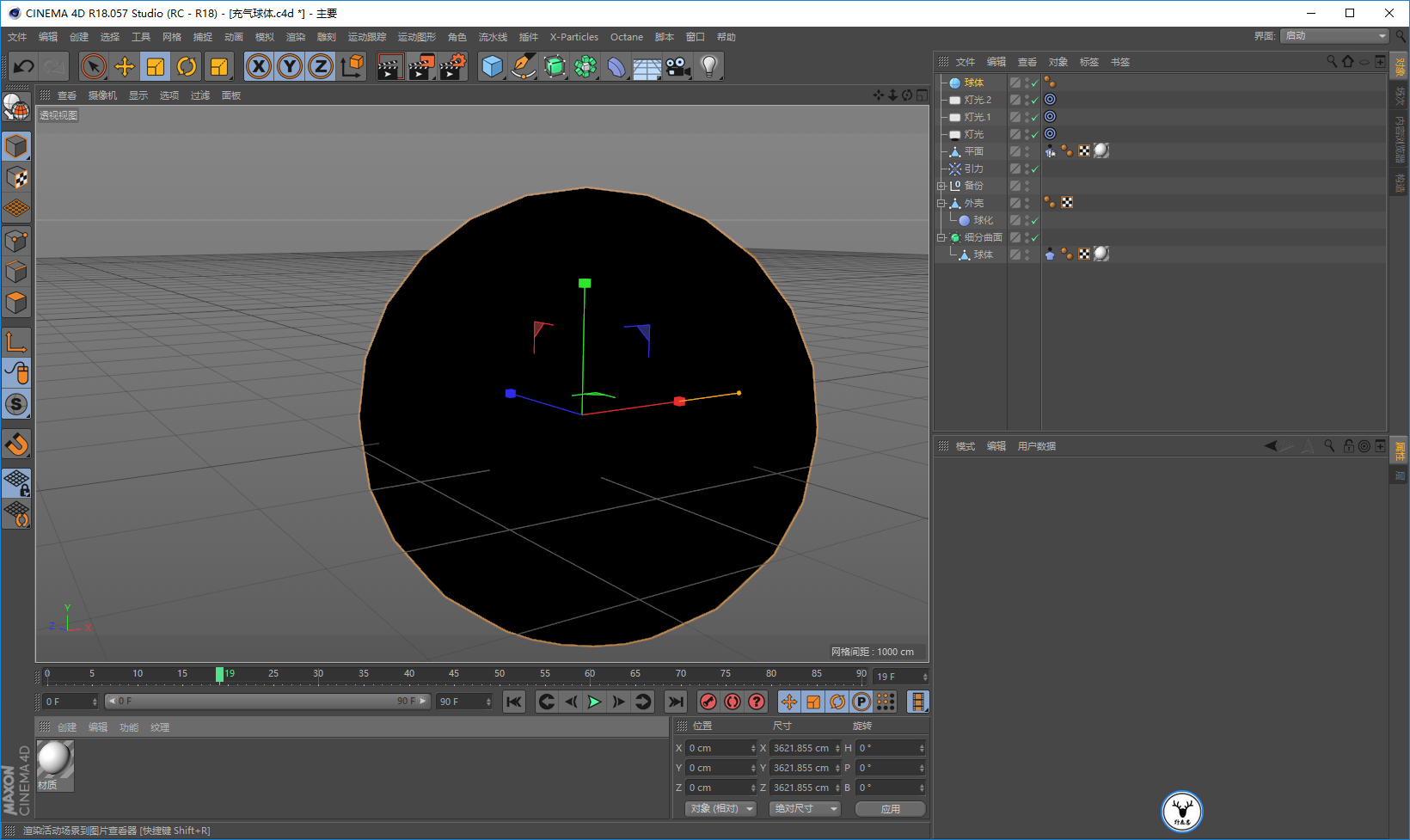Open the Octane menu

click(627, 37)
